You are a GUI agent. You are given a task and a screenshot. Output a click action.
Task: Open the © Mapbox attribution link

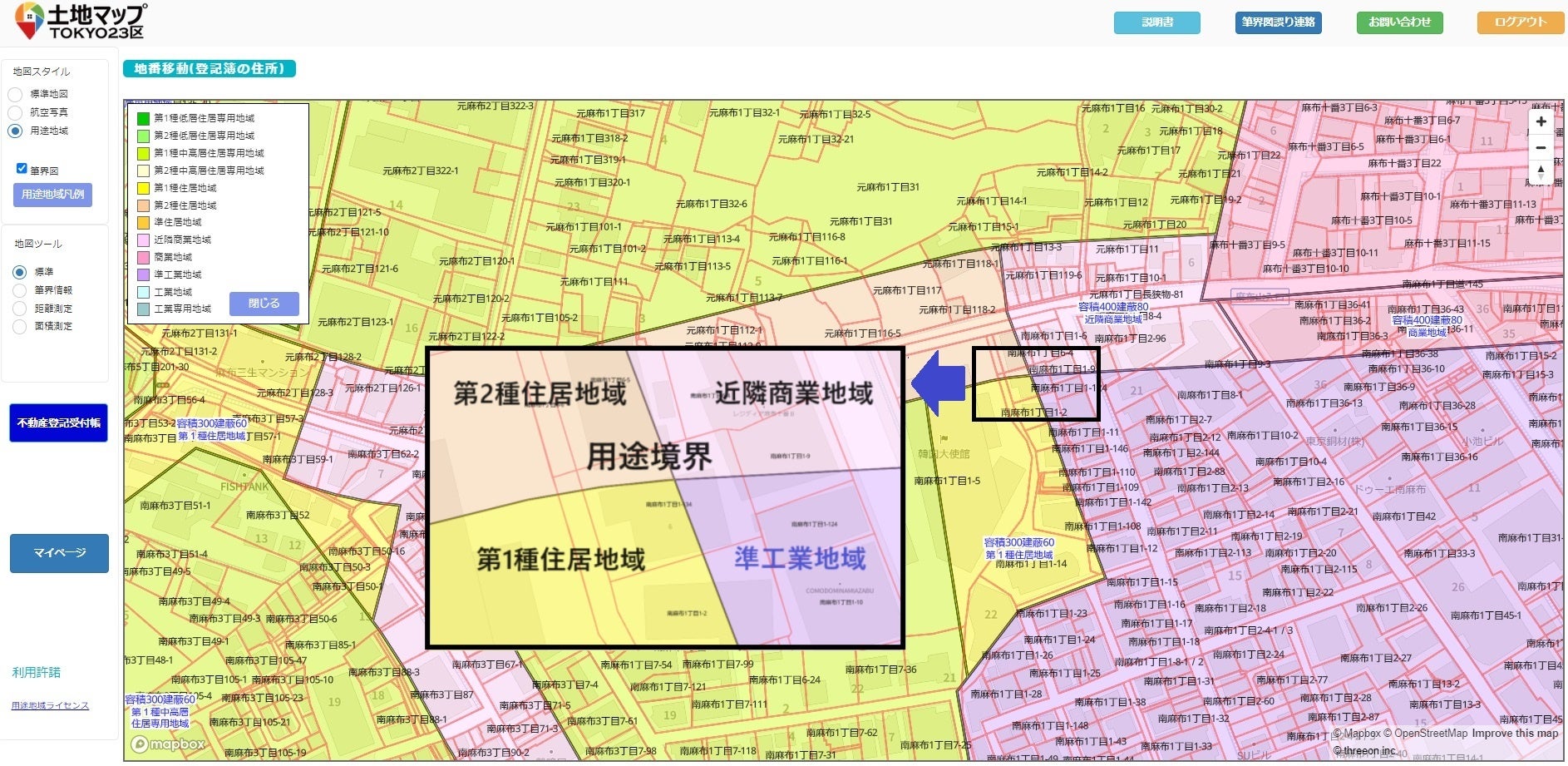click(x=1355, y=734)
